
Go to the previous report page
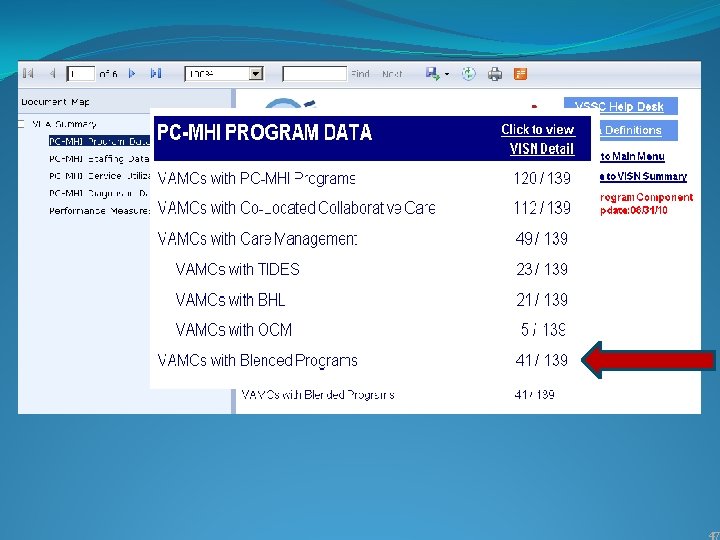pos(52,73)
